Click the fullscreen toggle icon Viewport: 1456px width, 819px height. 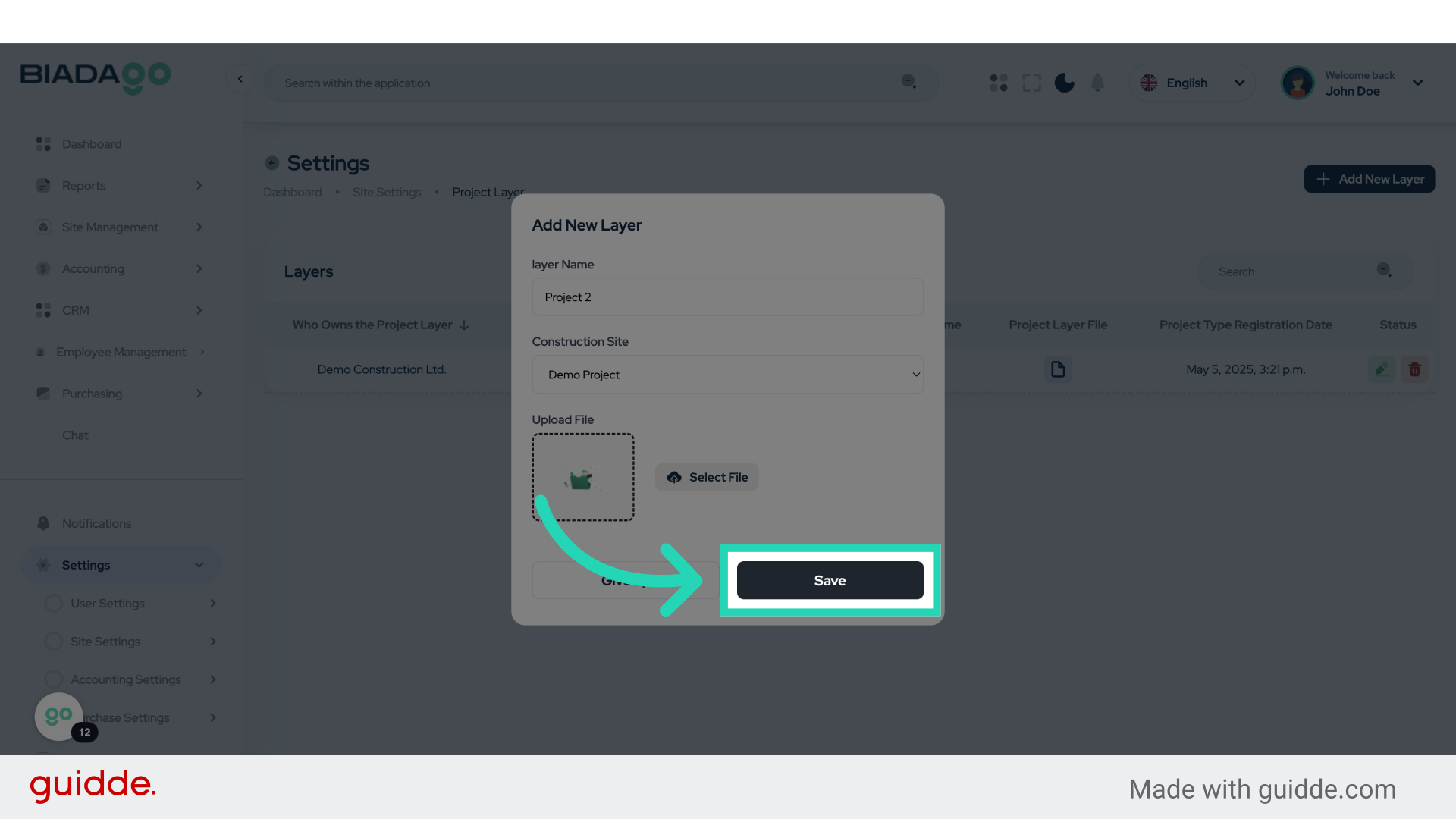click(x=1031, y=83)
